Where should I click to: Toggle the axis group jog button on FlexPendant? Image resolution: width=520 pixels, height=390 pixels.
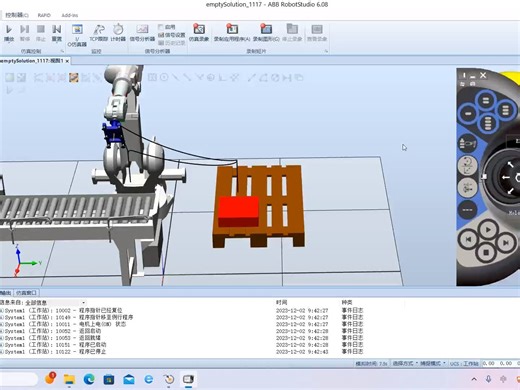tap(467, 187)
